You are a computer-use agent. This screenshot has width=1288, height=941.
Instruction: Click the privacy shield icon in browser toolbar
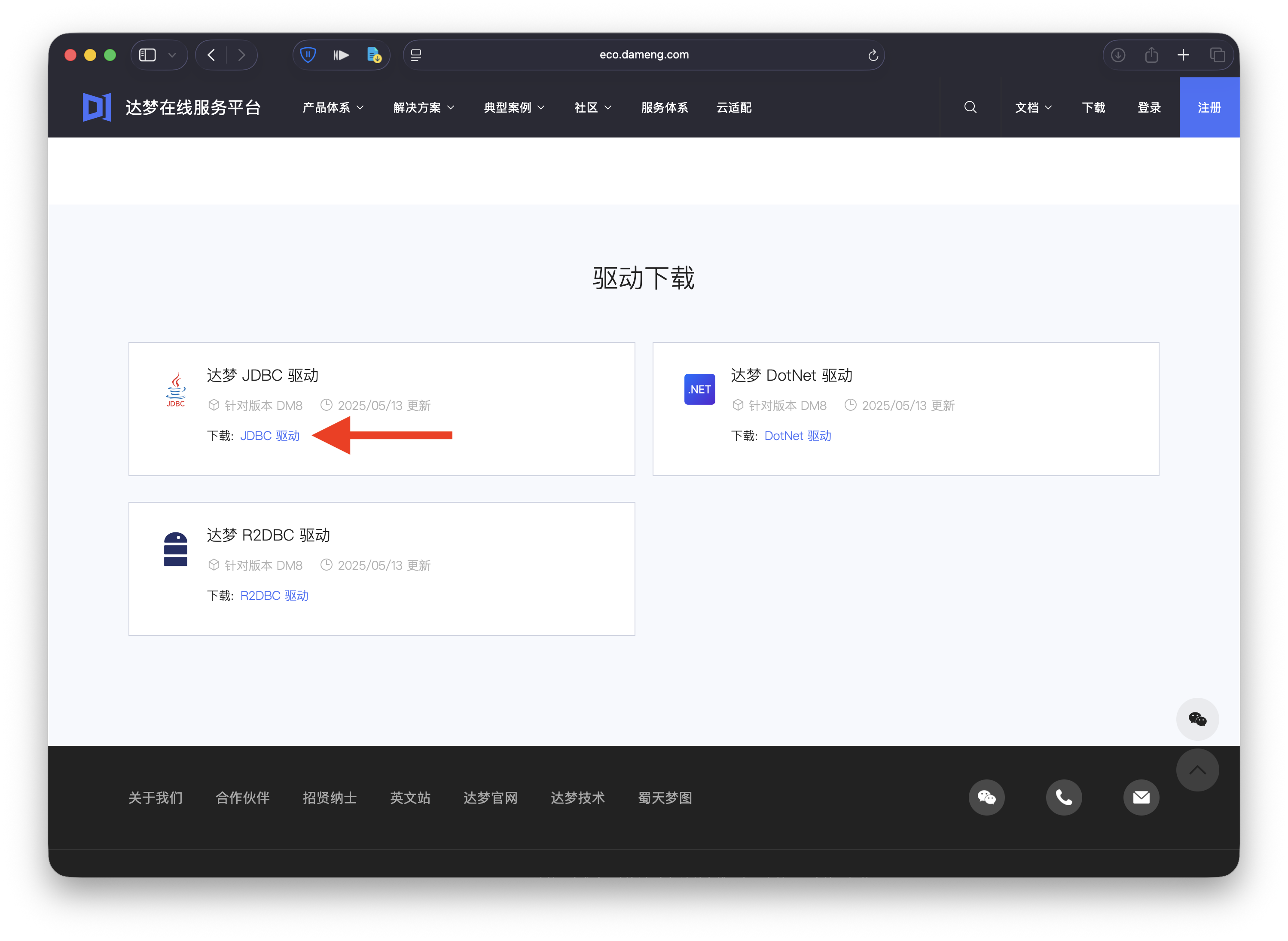[x=308, y=55]
